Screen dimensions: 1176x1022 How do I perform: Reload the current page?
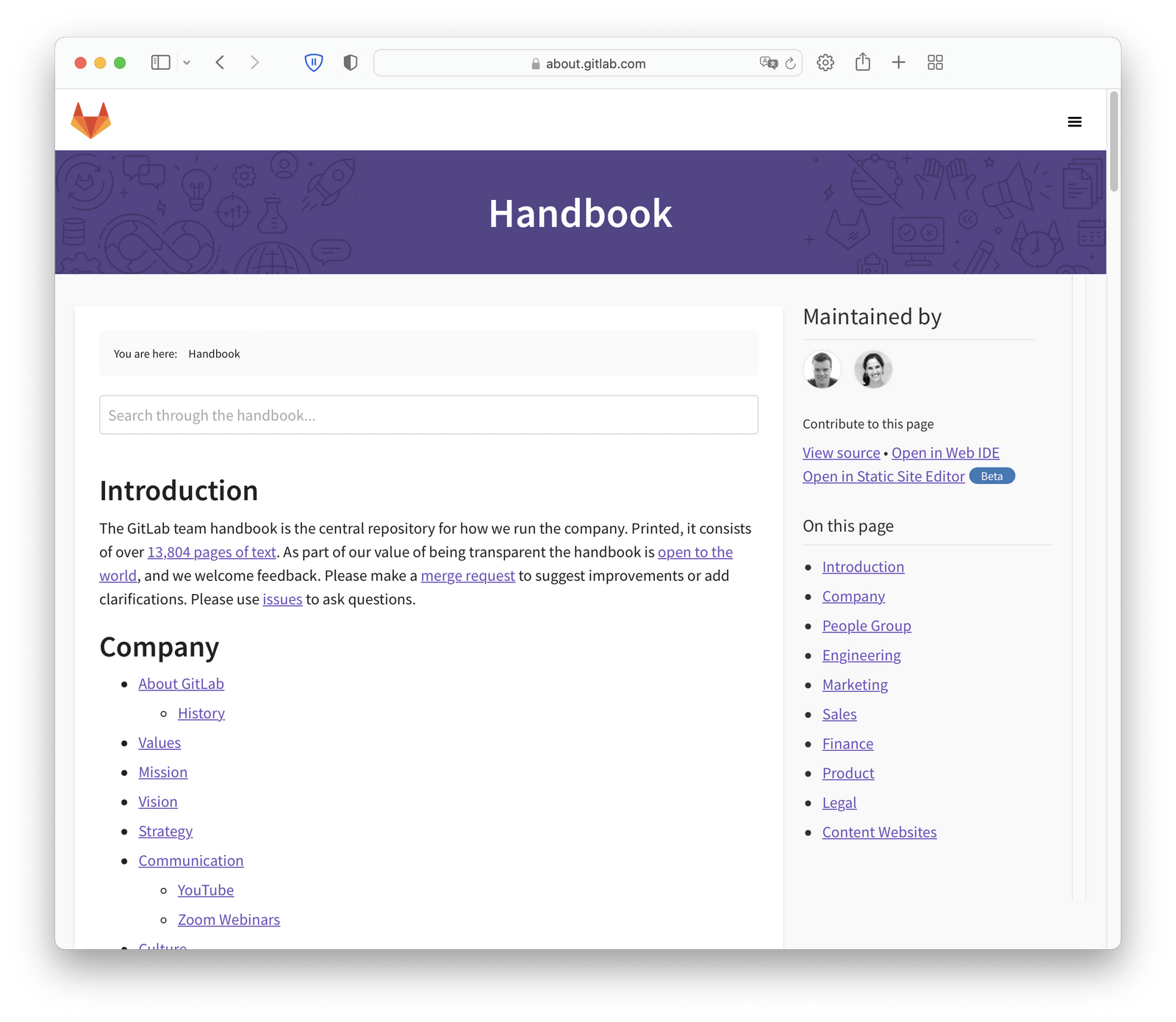tap(790, 63)
